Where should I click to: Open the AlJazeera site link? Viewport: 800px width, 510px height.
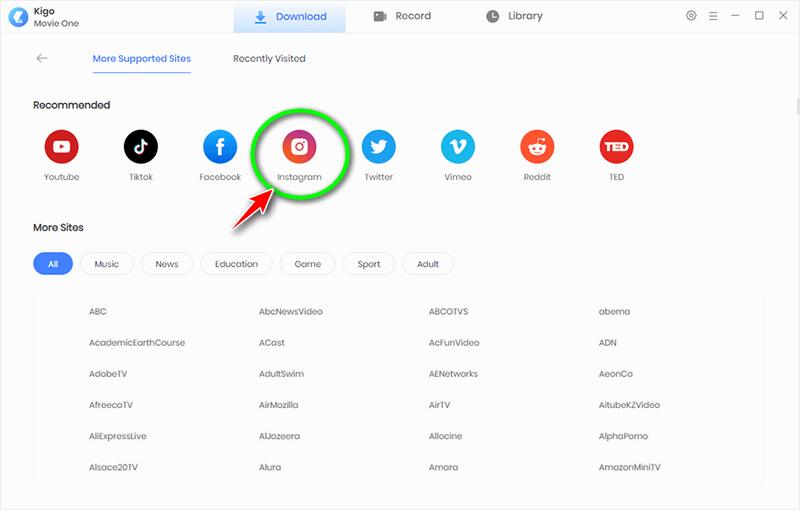pos(280,436)
